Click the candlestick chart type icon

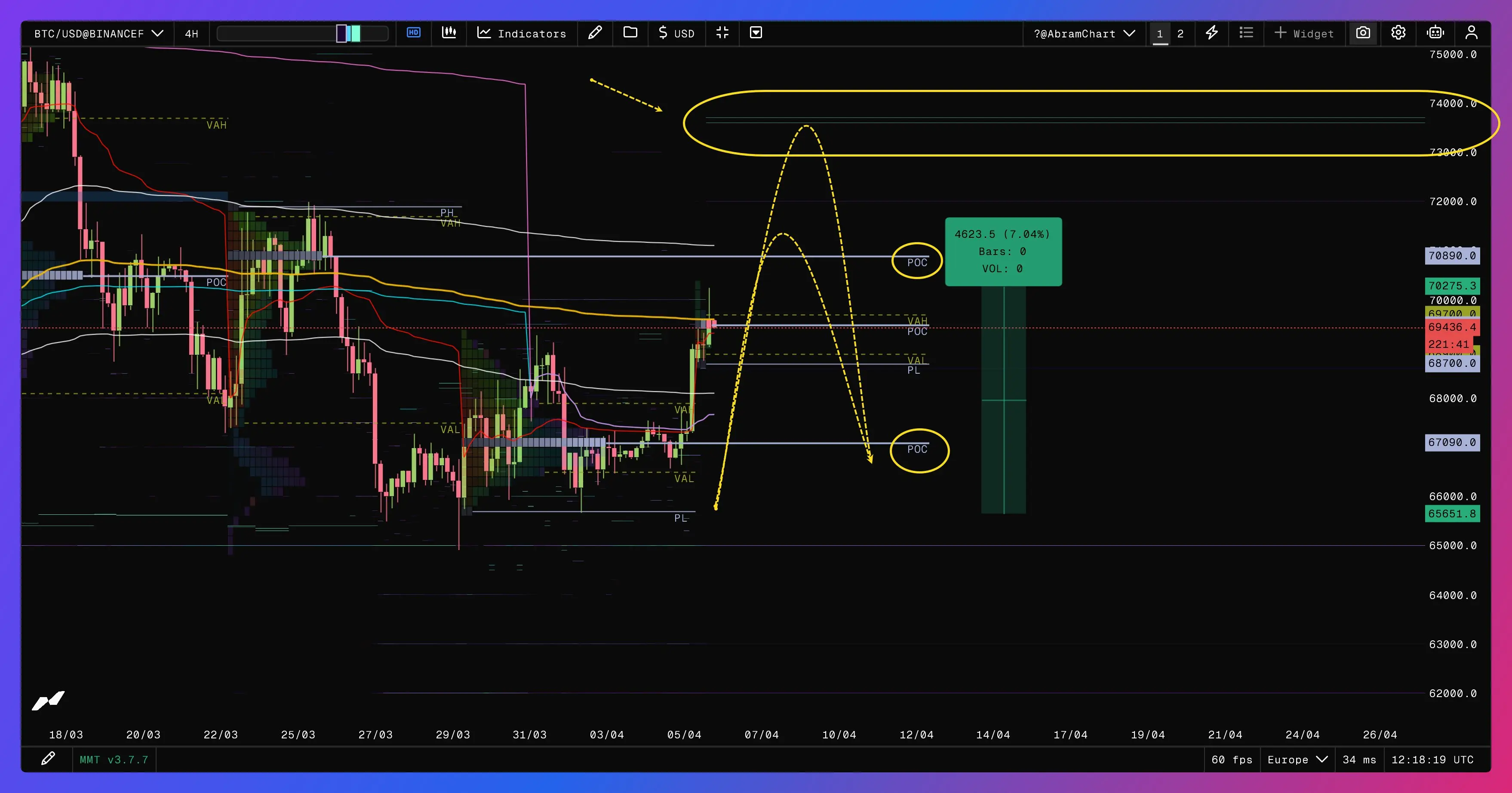449,33
